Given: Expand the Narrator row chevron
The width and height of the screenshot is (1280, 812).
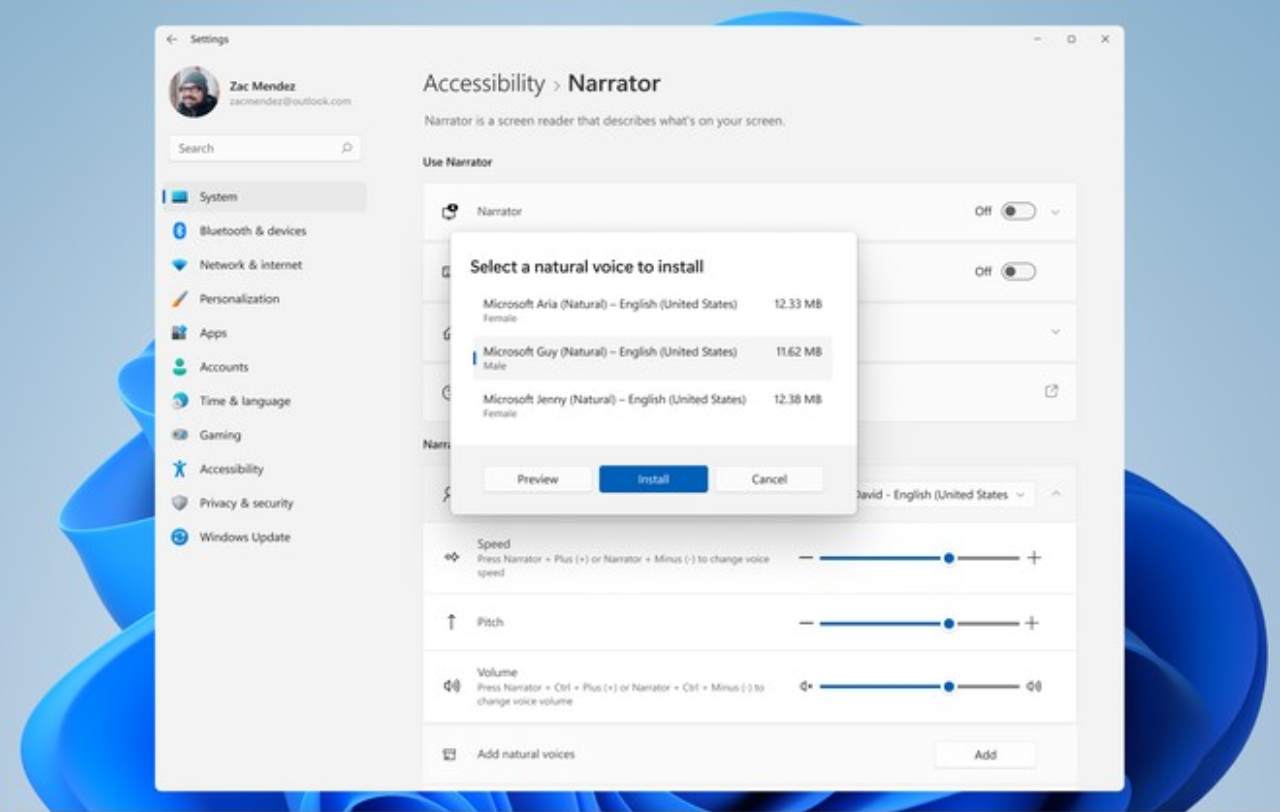Looking at the screenshot, I should tap(1055, 212).
